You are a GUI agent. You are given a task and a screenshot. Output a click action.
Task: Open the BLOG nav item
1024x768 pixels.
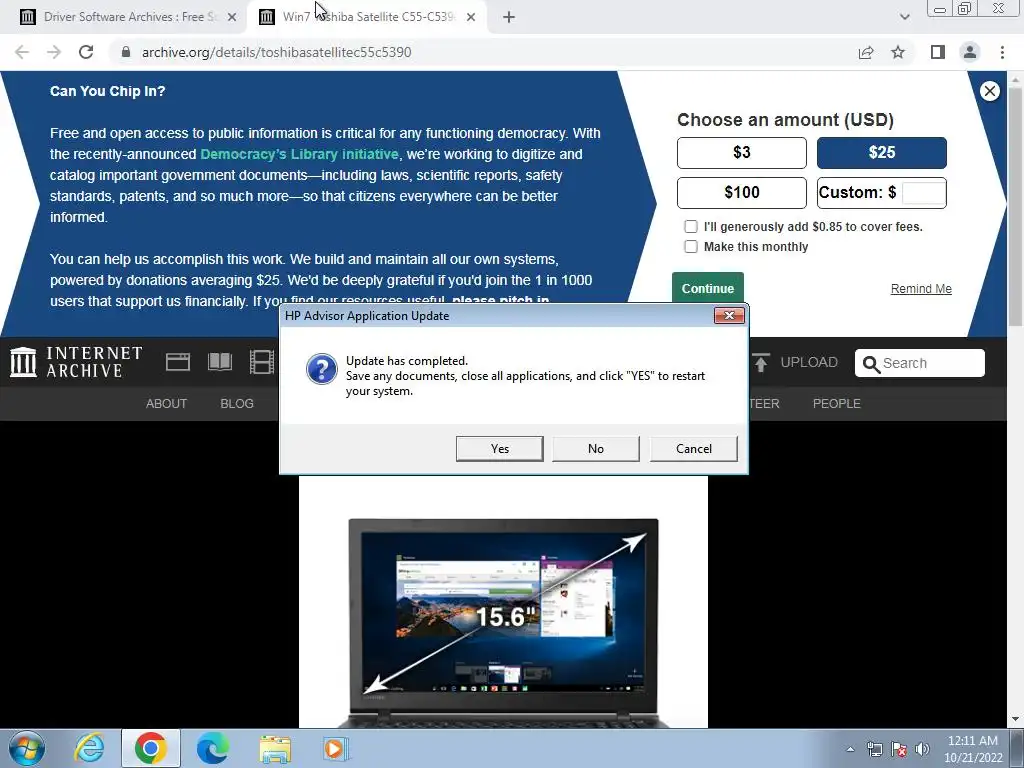point(237,404)
